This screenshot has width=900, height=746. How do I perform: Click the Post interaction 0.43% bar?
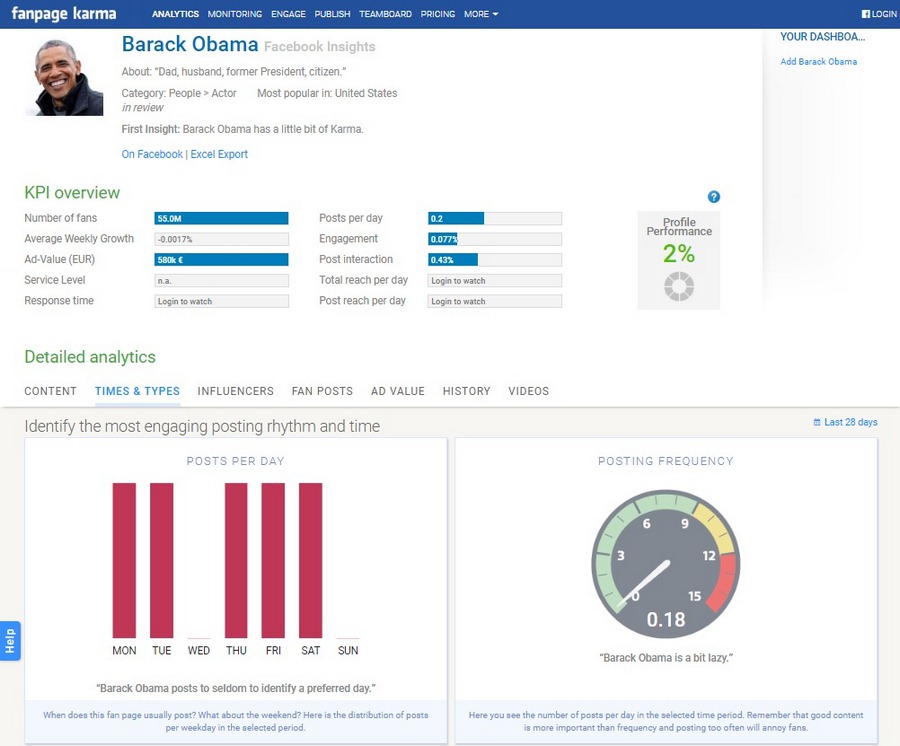(x=495, y=260)
